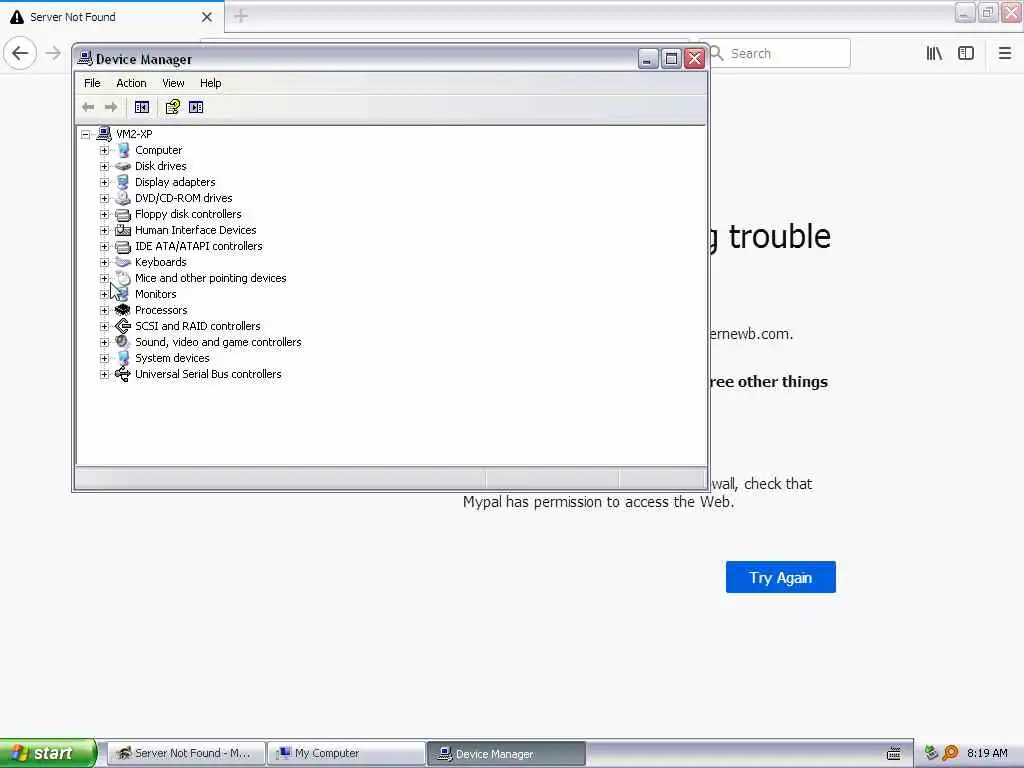1024x768 pixels.
Task: Expand the Computer node
Action: tap(104, 150)
